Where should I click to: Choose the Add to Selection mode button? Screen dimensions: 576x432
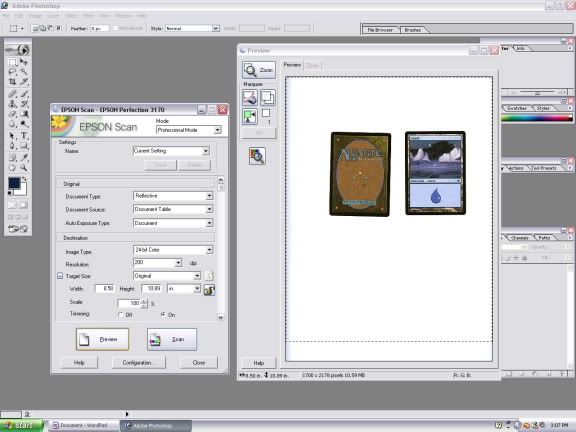tap(43, 28)
